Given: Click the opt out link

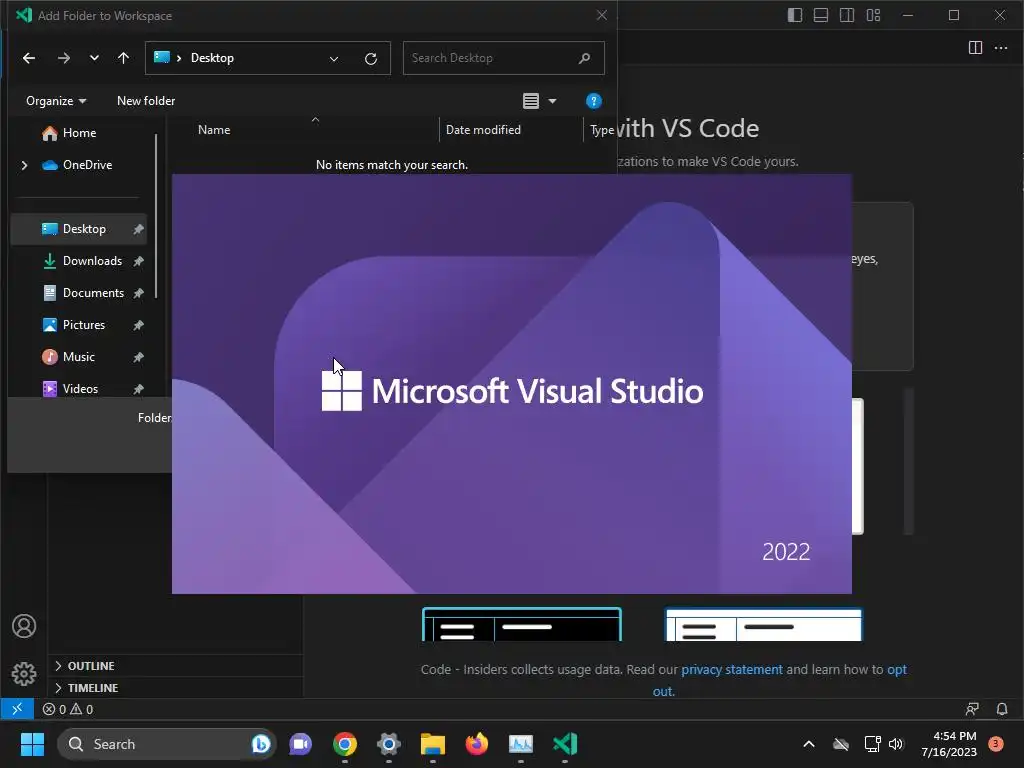Looking at the screenshot, I should pos(896,669).
